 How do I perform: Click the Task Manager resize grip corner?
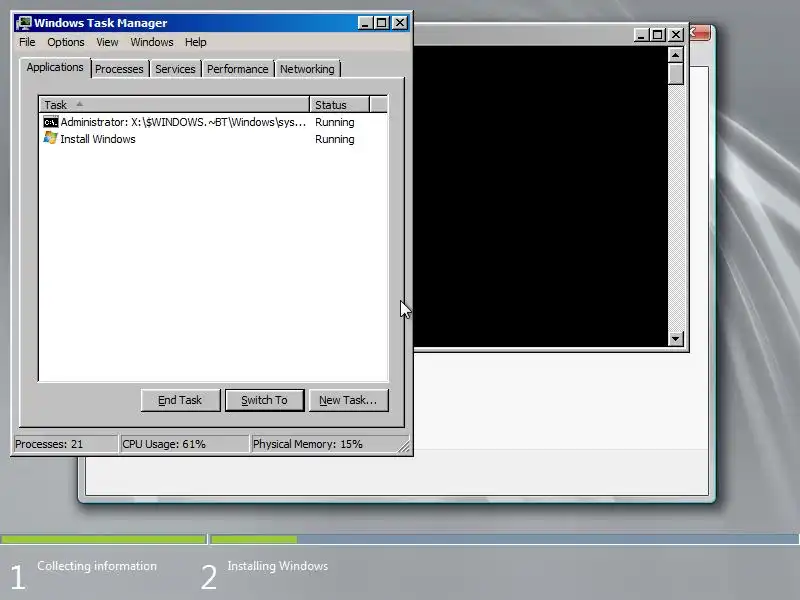(x=404, y=446)
